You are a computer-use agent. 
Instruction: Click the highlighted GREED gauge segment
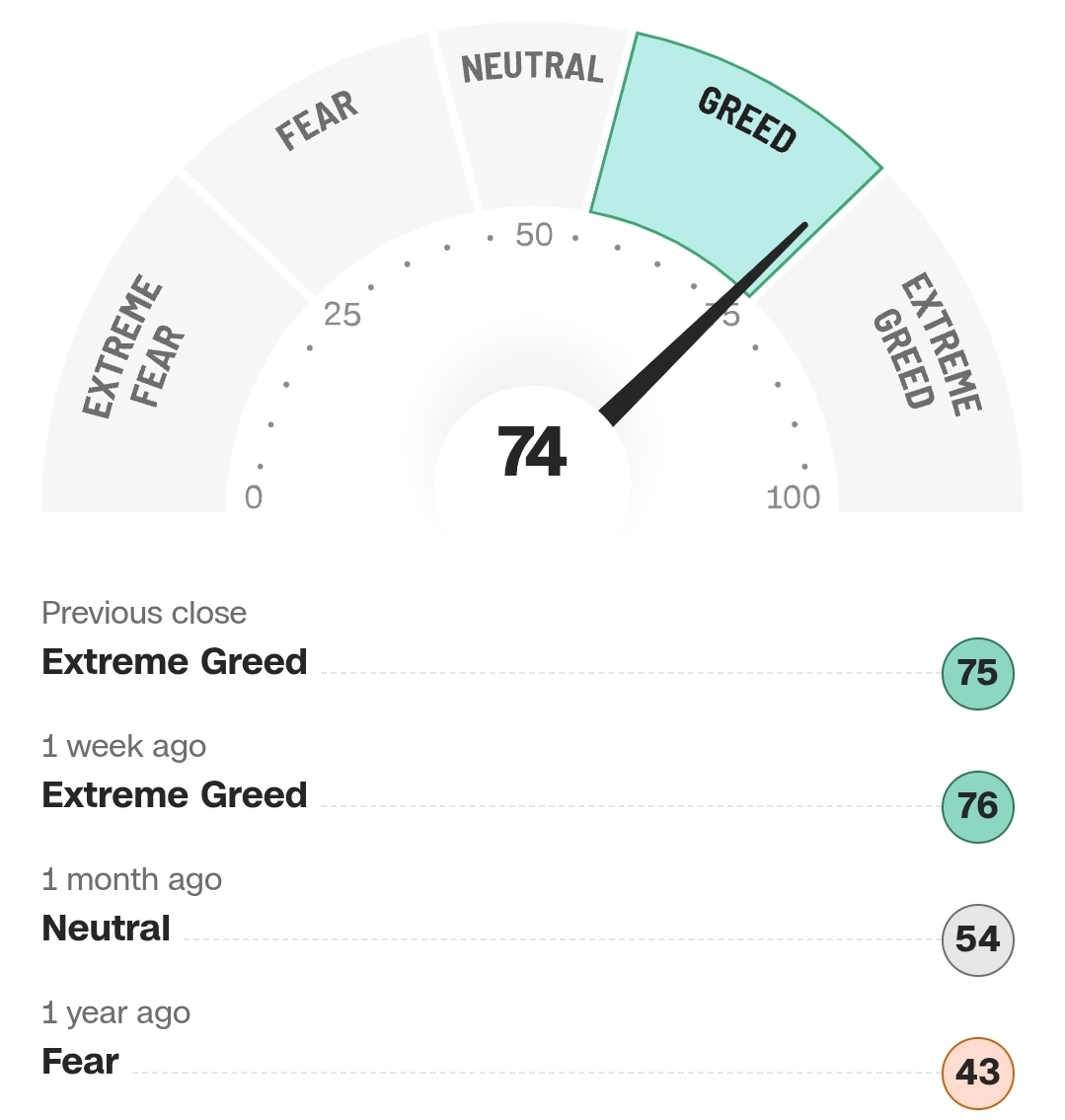point(735,157)
